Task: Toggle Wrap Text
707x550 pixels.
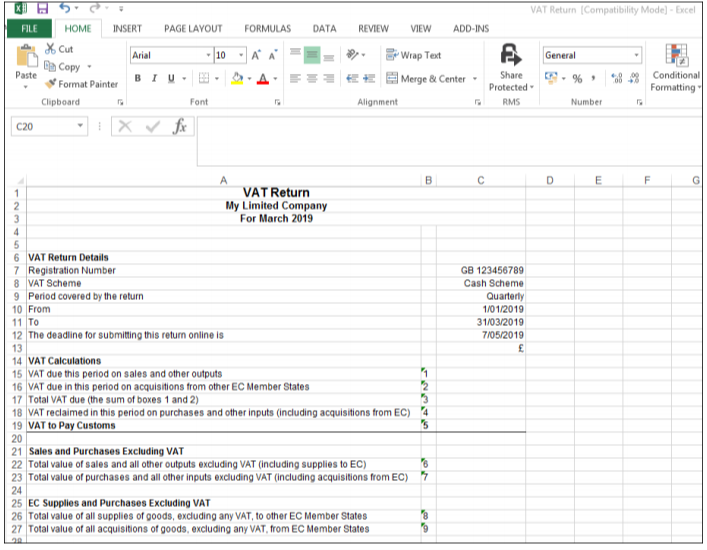Action: tap(413, 55)
